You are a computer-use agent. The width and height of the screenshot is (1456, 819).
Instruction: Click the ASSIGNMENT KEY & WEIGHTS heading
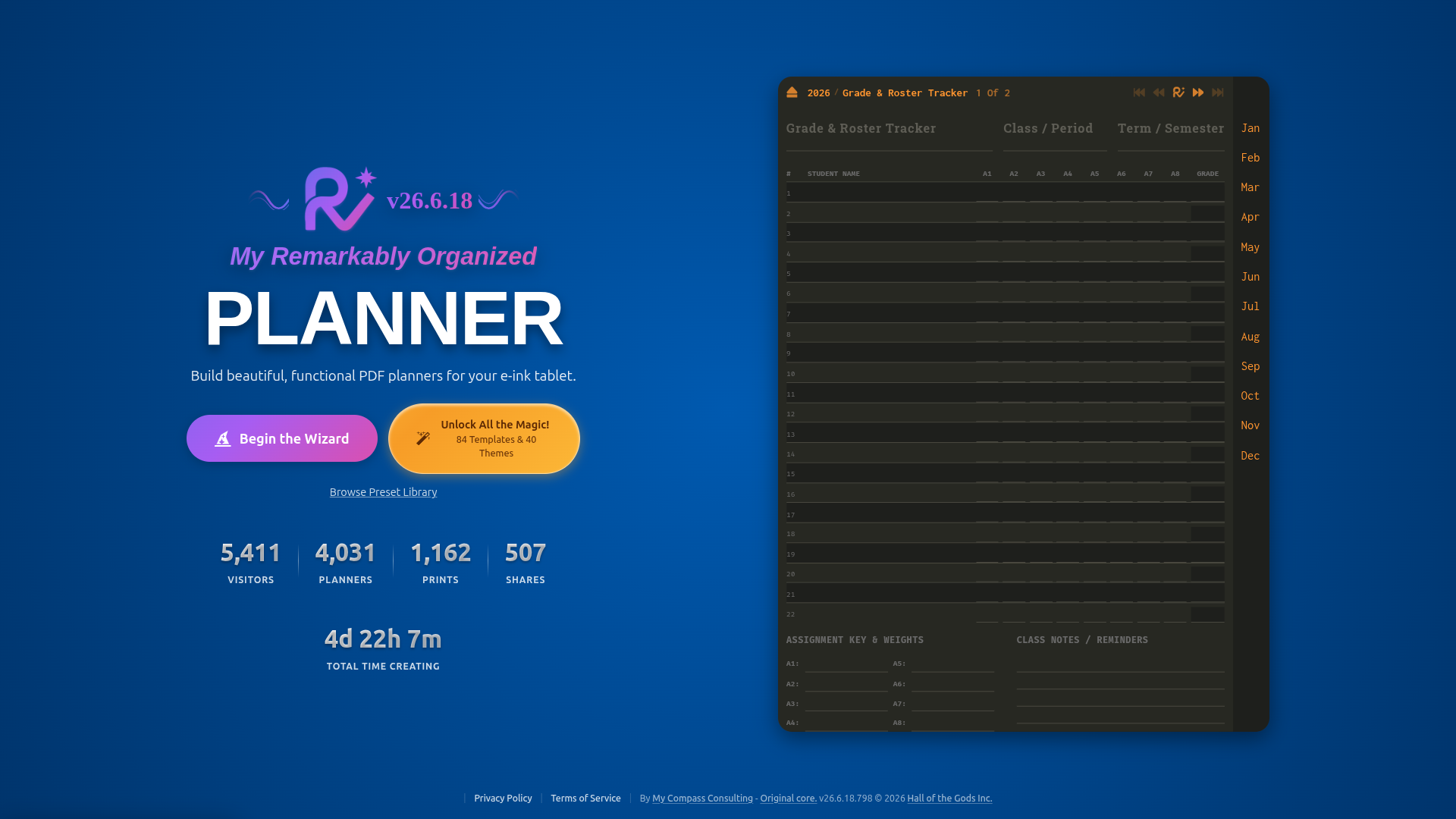point(855,640)
